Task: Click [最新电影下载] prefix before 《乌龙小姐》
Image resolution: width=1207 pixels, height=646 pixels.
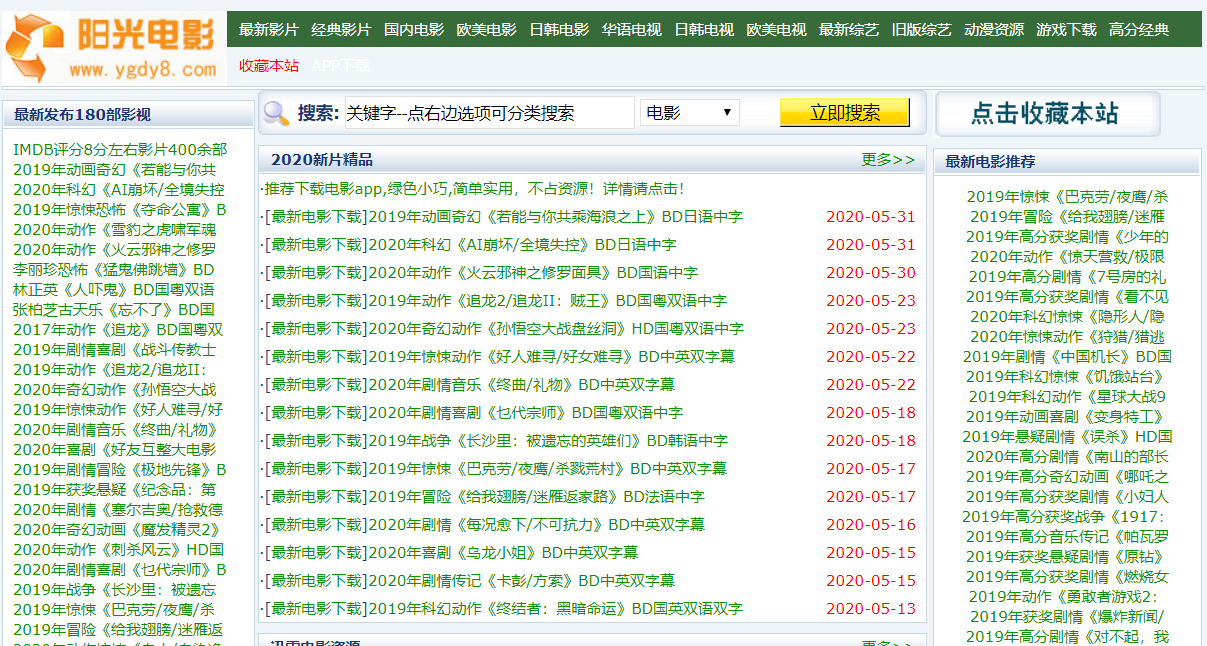Action: pos(316,552)
